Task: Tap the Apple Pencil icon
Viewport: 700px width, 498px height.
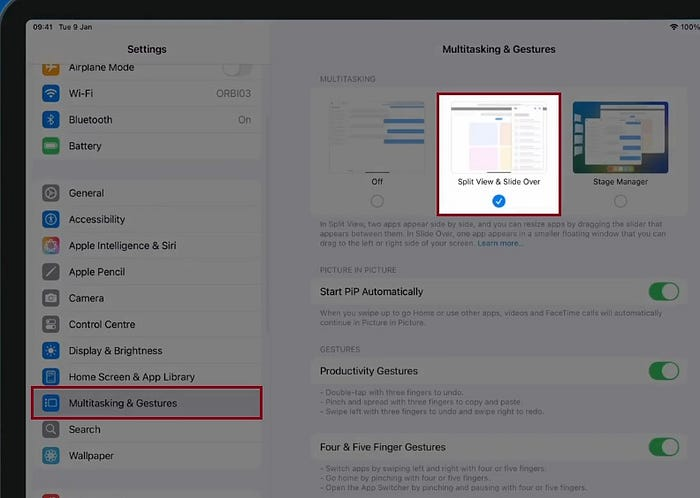Action: [x=51, y=272]
